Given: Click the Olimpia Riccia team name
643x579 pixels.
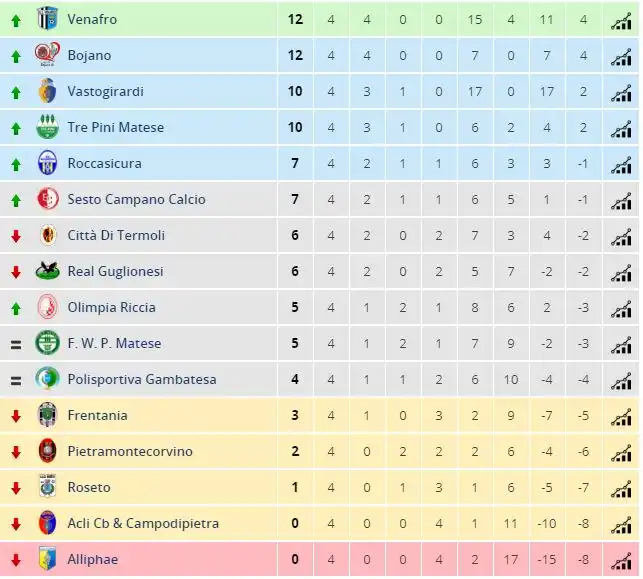Looking at the screenshot, I should point(112,308).
